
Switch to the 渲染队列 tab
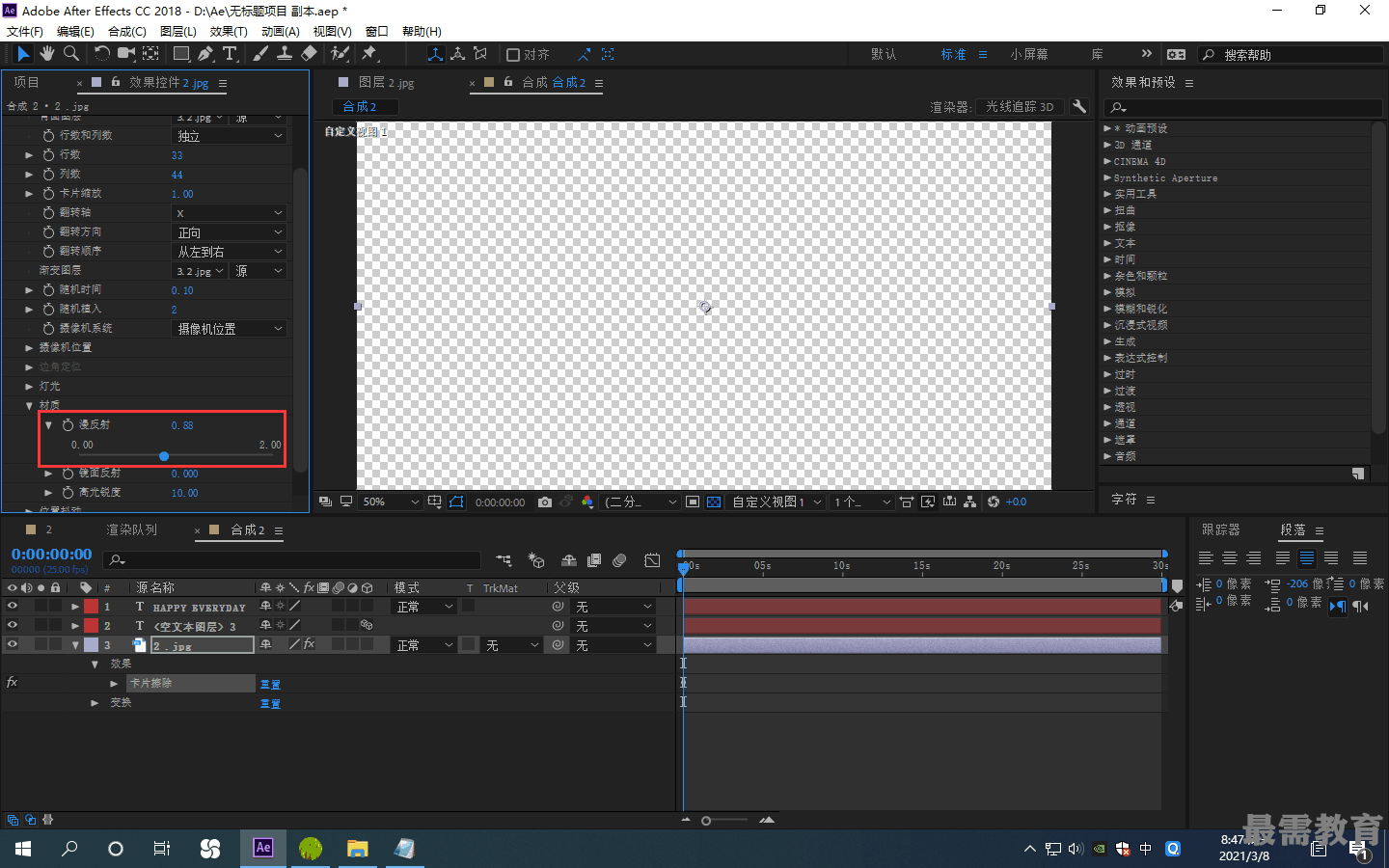point(131,529)
